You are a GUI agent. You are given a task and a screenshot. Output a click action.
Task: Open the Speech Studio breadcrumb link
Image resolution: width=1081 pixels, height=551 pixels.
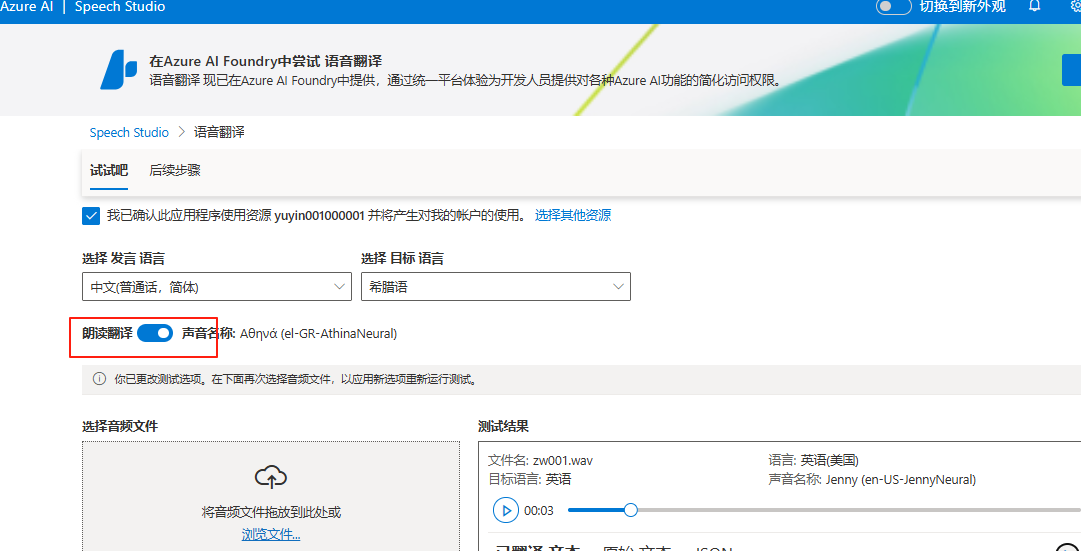coord(129,132)
